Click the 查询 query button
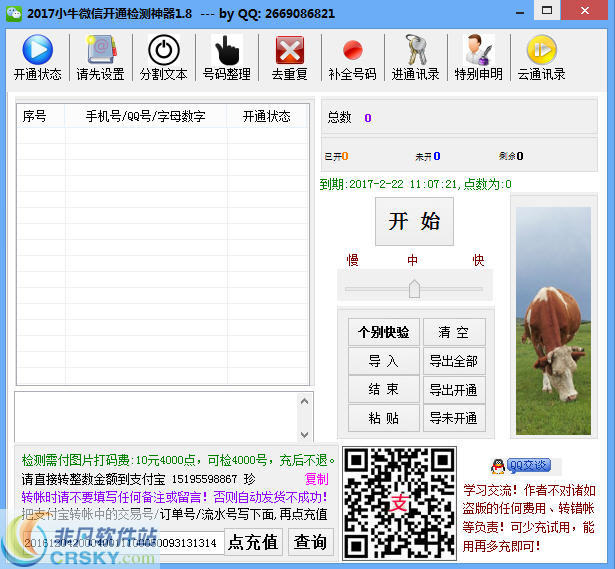615x569 pixels. click(x=310, y=542)
